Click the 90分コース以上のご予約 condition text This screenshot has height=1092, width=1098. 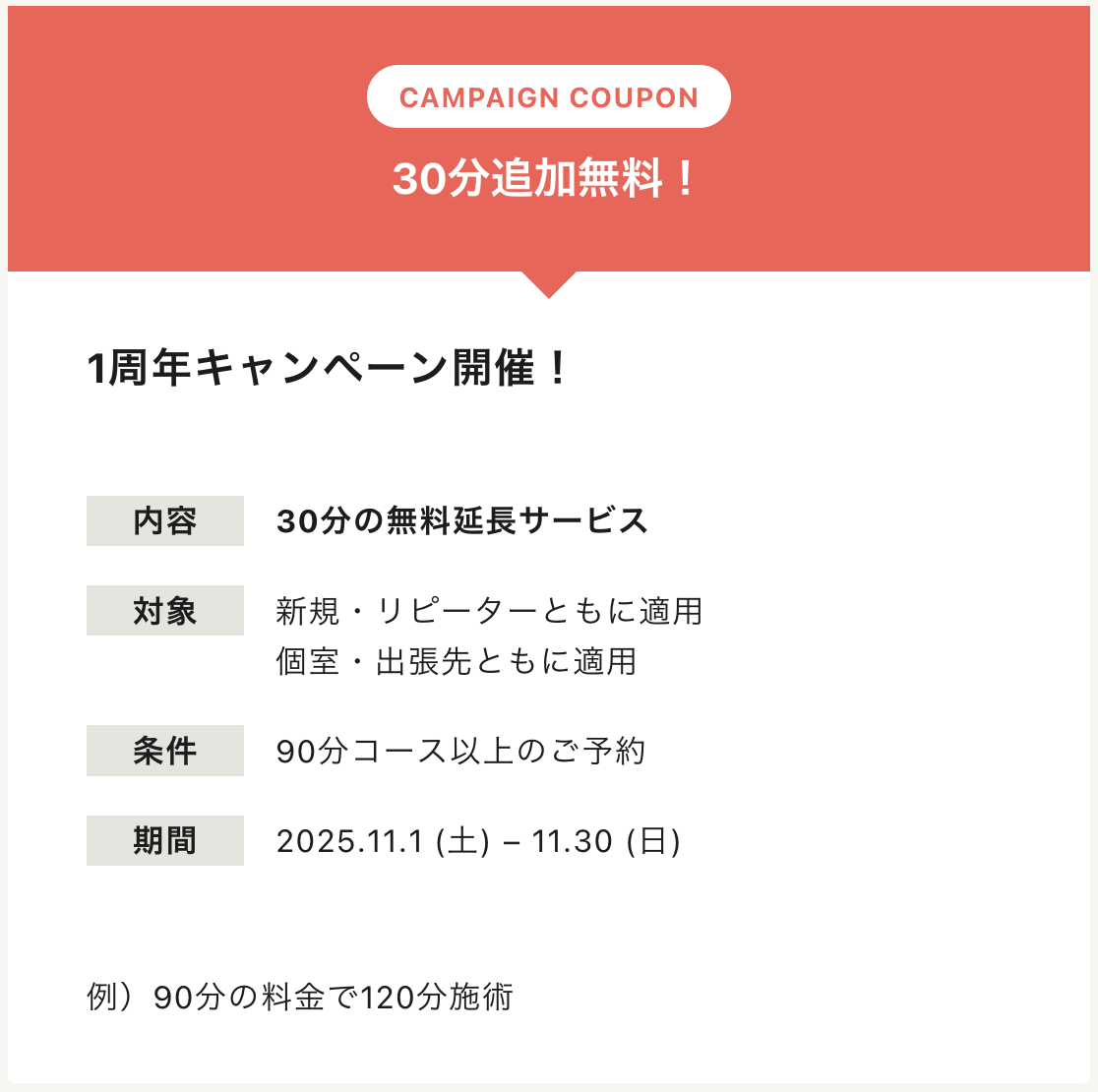click(460, 752)
